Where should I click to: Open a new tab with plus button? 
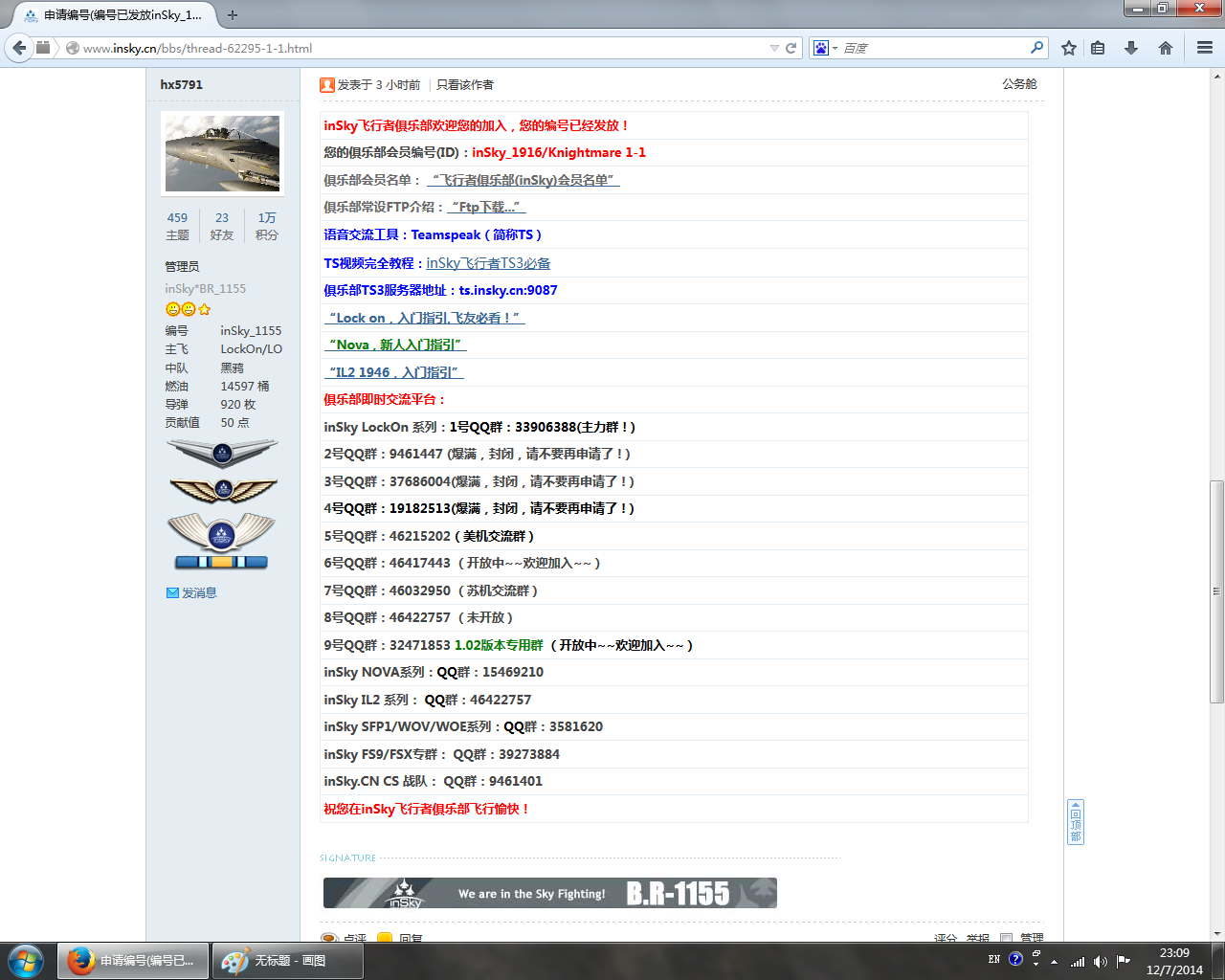tap(233, 15)
